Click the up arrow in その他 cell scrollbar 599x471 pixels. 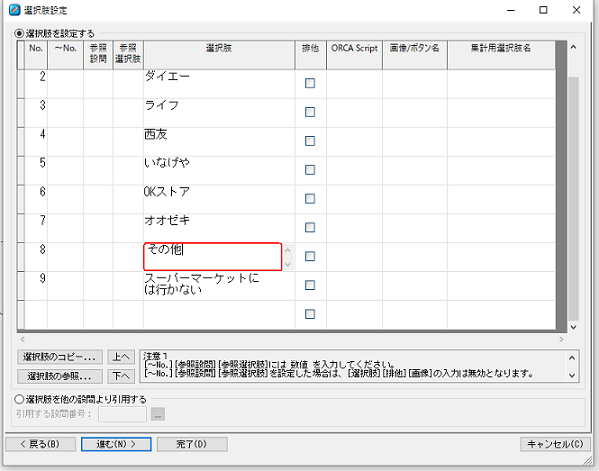[288, 250]
